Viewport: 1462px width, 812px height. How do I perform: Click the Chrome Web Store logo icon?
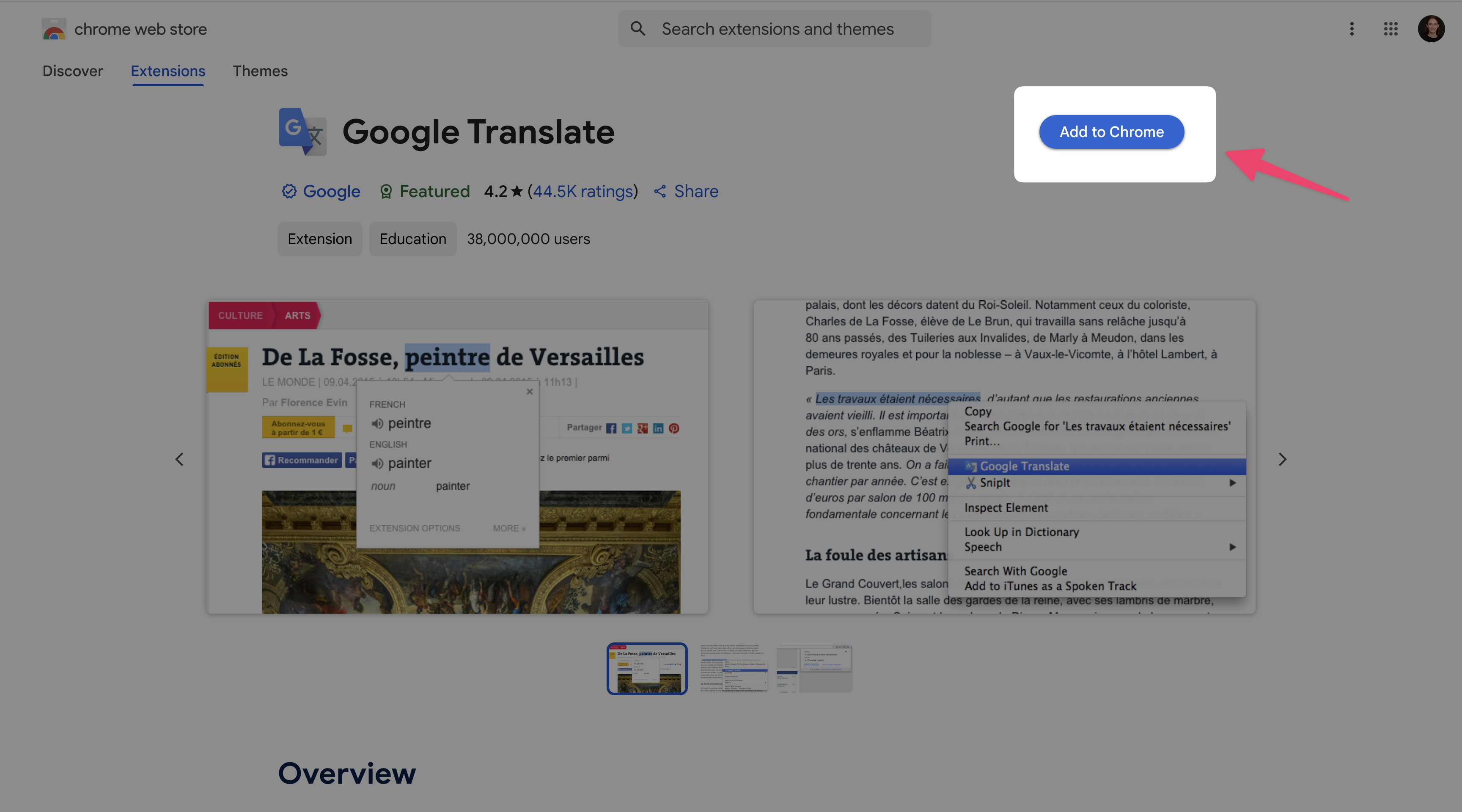tap(54, 29)
